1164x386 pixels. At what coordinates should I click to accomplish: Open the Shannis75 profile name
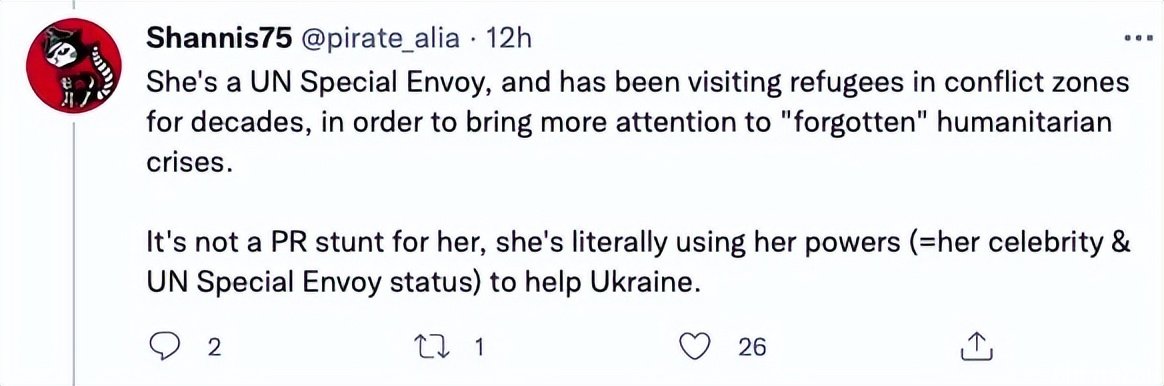(218, 39)
